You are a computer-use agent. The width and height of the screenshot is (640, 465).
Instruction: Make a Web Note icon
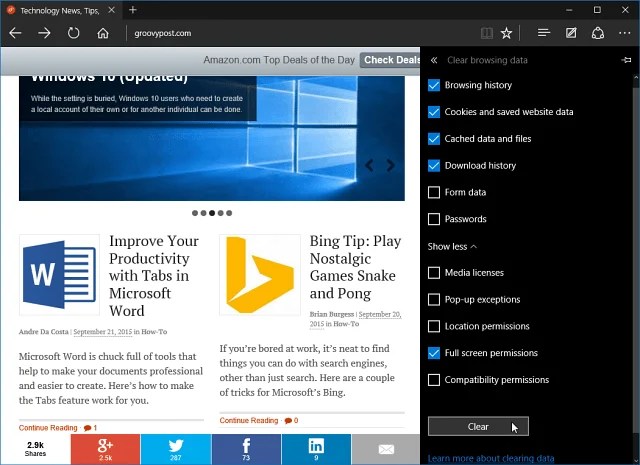coord(571,33)
